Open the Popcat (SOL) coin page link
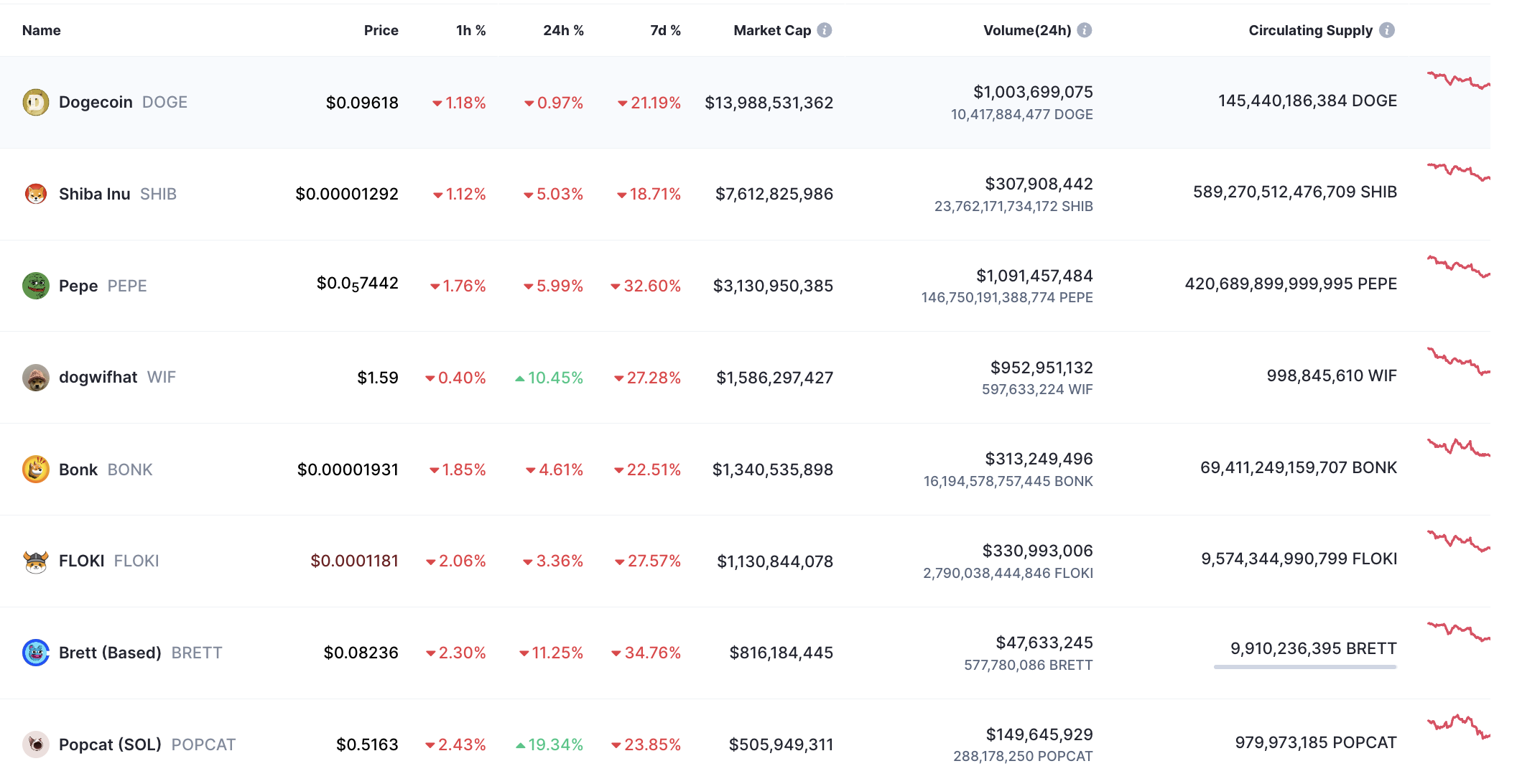 [x=110, y=745]
